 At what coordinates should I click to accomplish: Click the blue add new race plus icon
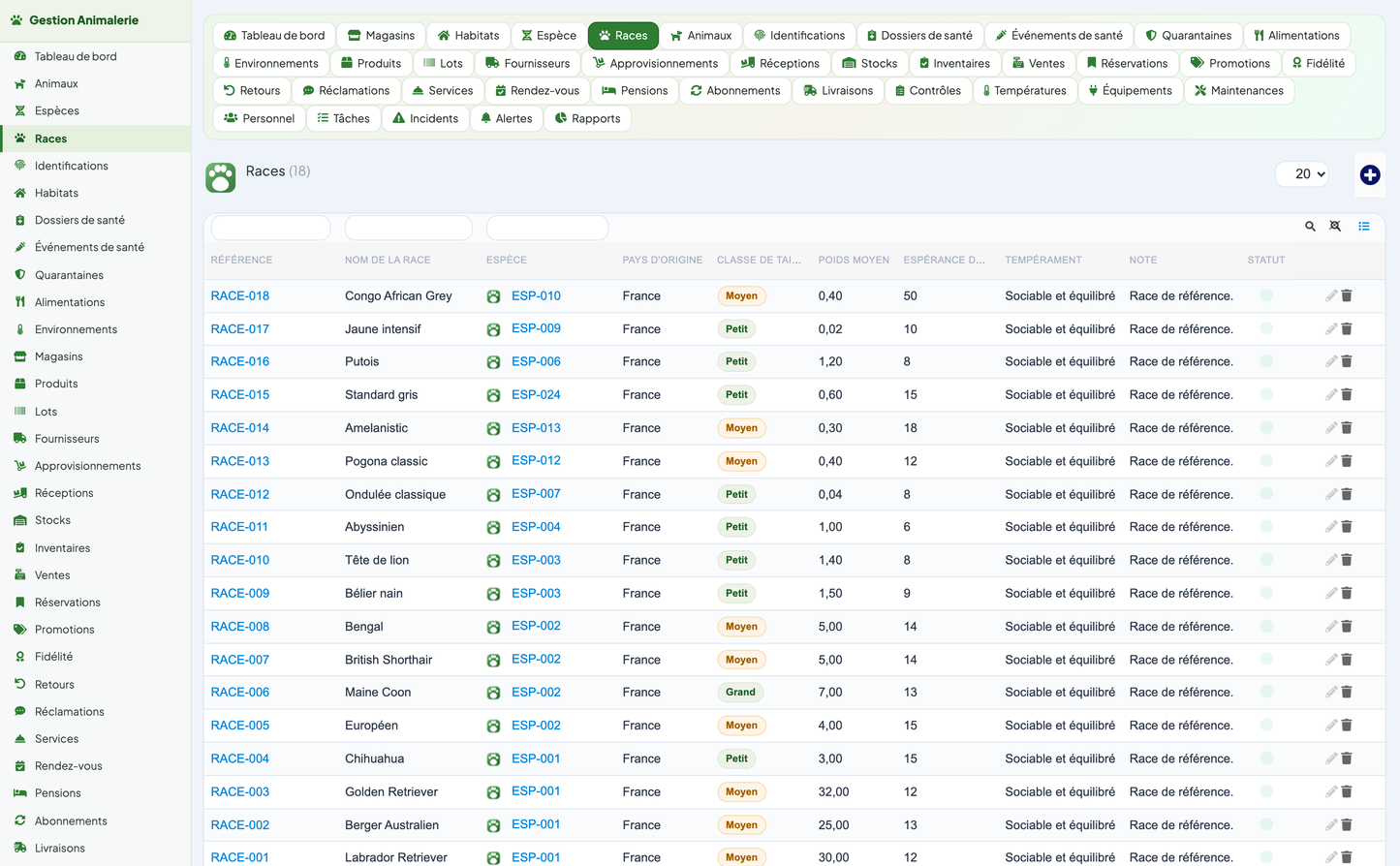[1369, 174]
